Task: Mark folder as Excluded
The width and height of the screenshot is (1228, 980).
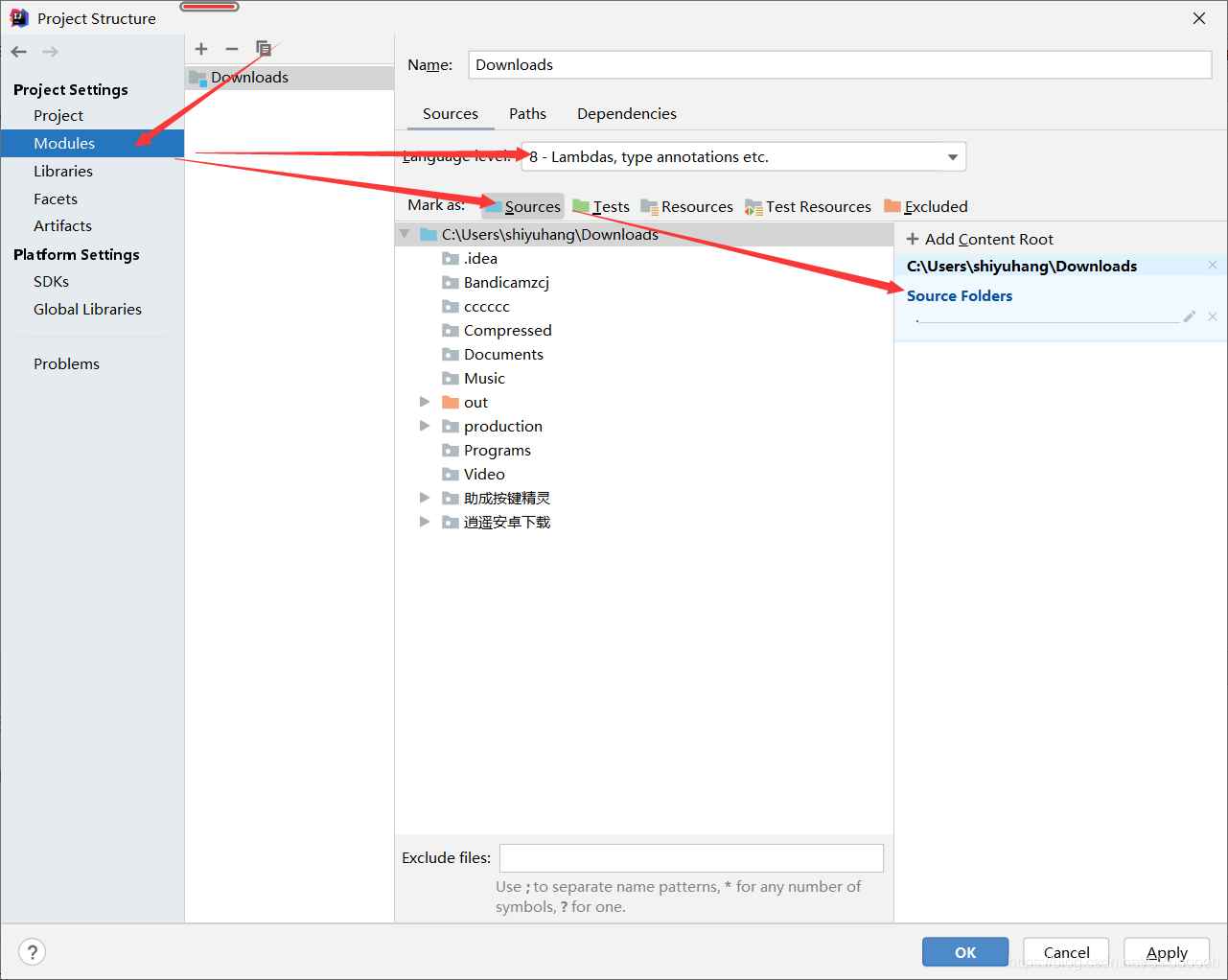Action: click(x=926, y=206)
